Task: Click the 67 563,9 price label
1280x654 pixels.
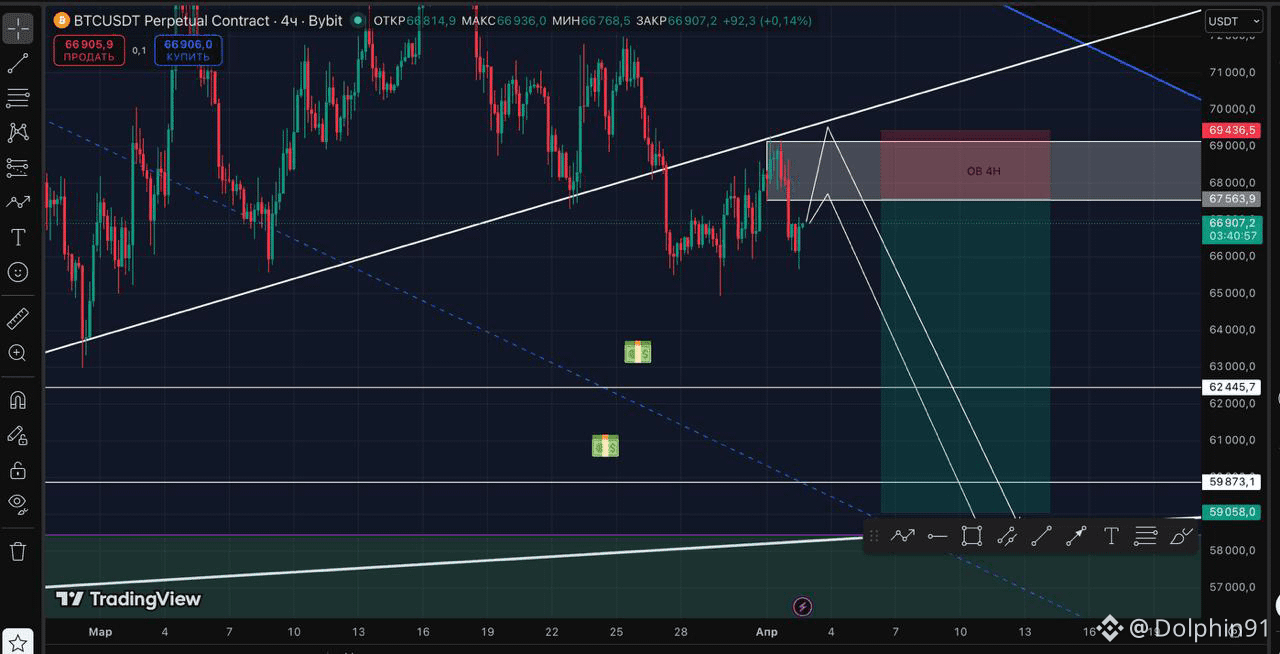Action: (x=1232, y=199)
